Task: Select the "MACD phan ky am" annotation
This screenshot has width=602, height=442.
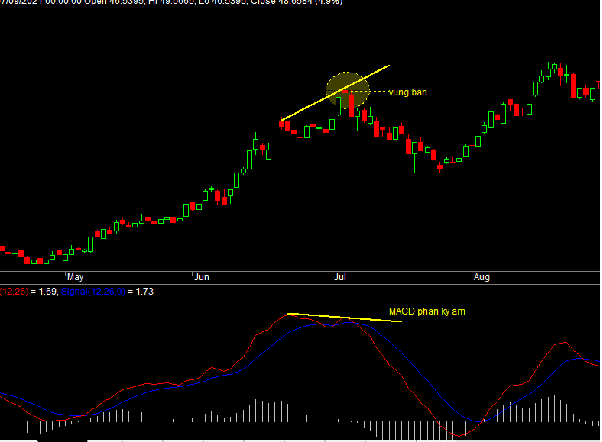Action: 427,311
